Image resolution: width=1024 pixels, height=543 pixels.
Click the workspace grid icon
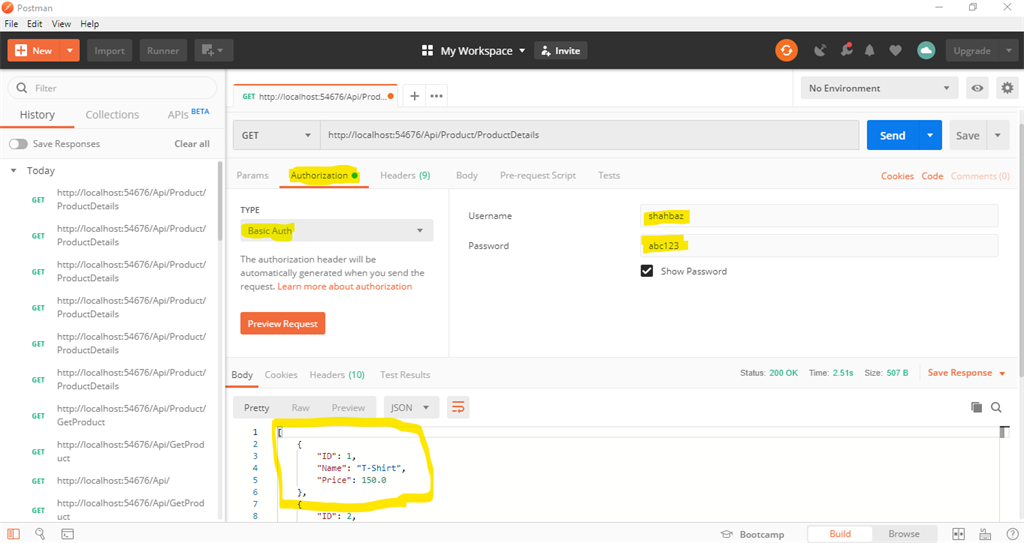(427, 50)
